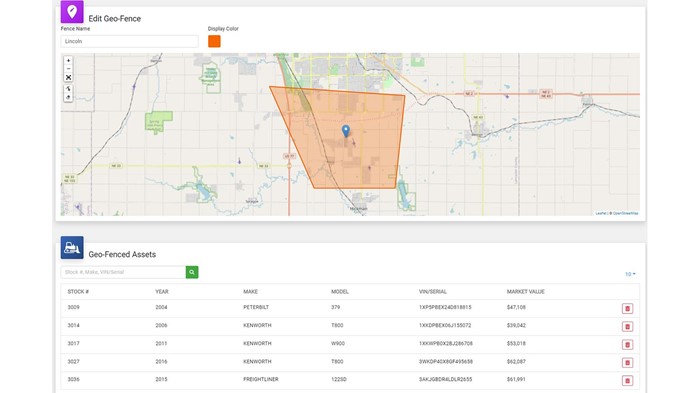Screen dimensions: 700x393
Task: Delete asset 3014 Kenworth T800 row
Action: pyautogui.click(x=627, y=326)
